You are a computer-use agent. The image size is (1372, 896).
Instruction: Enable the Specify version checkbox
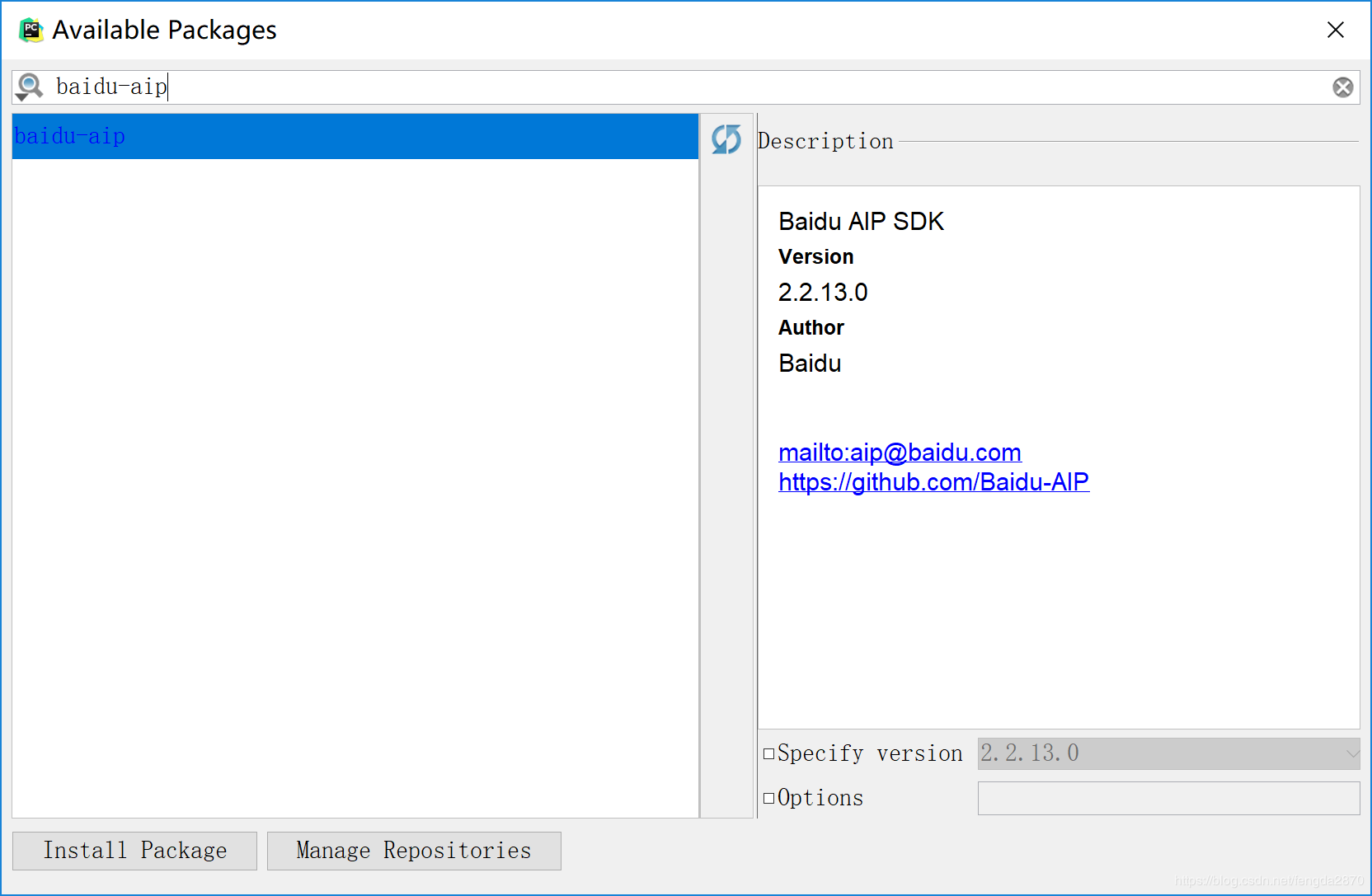click(x=768, y=753)
